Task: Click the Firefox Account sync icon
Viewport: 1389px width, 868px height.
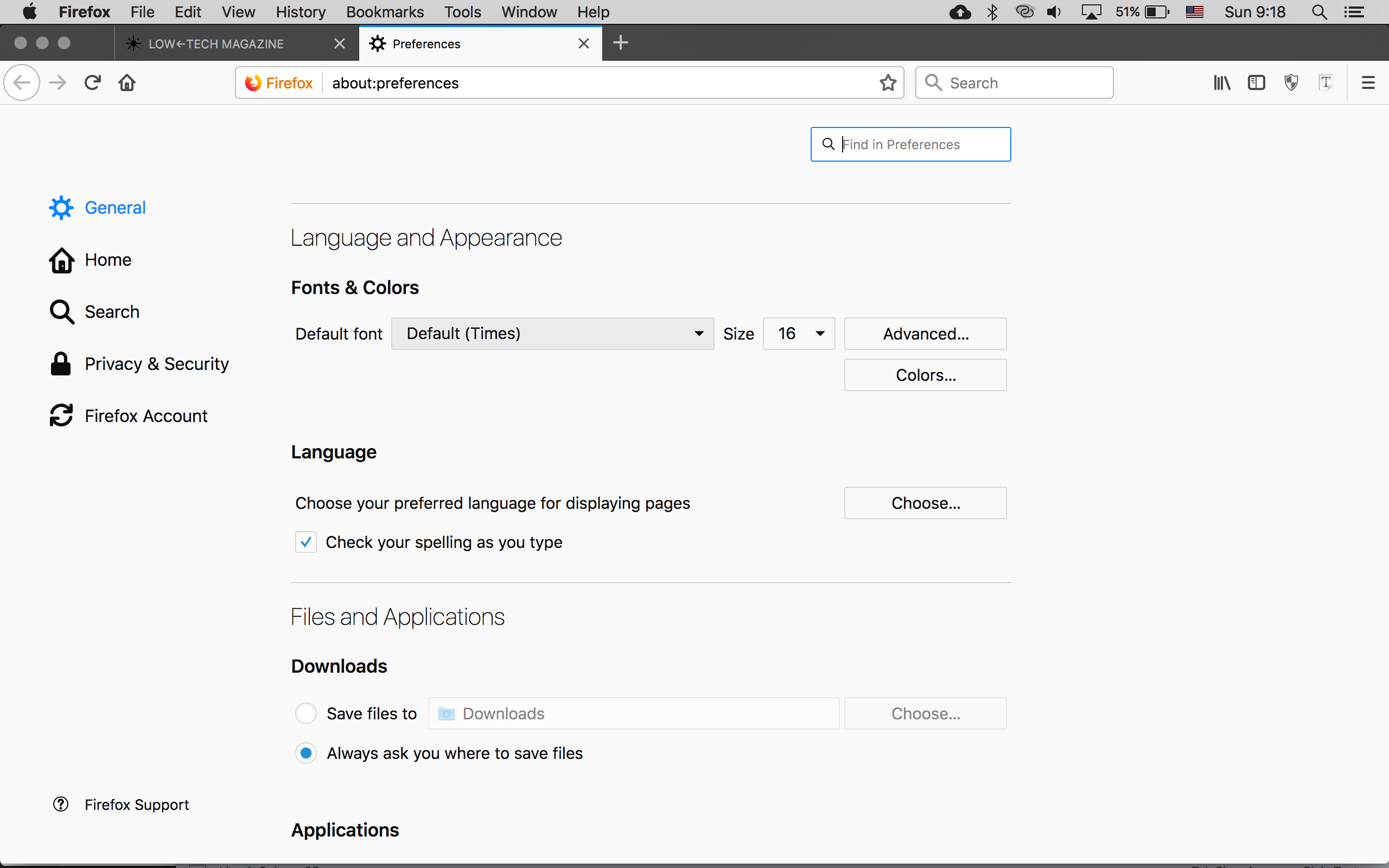Action: click(x=61, y=414)
